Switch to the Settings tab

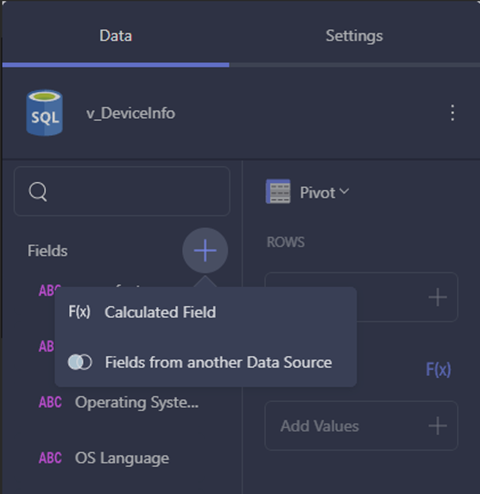354,36
